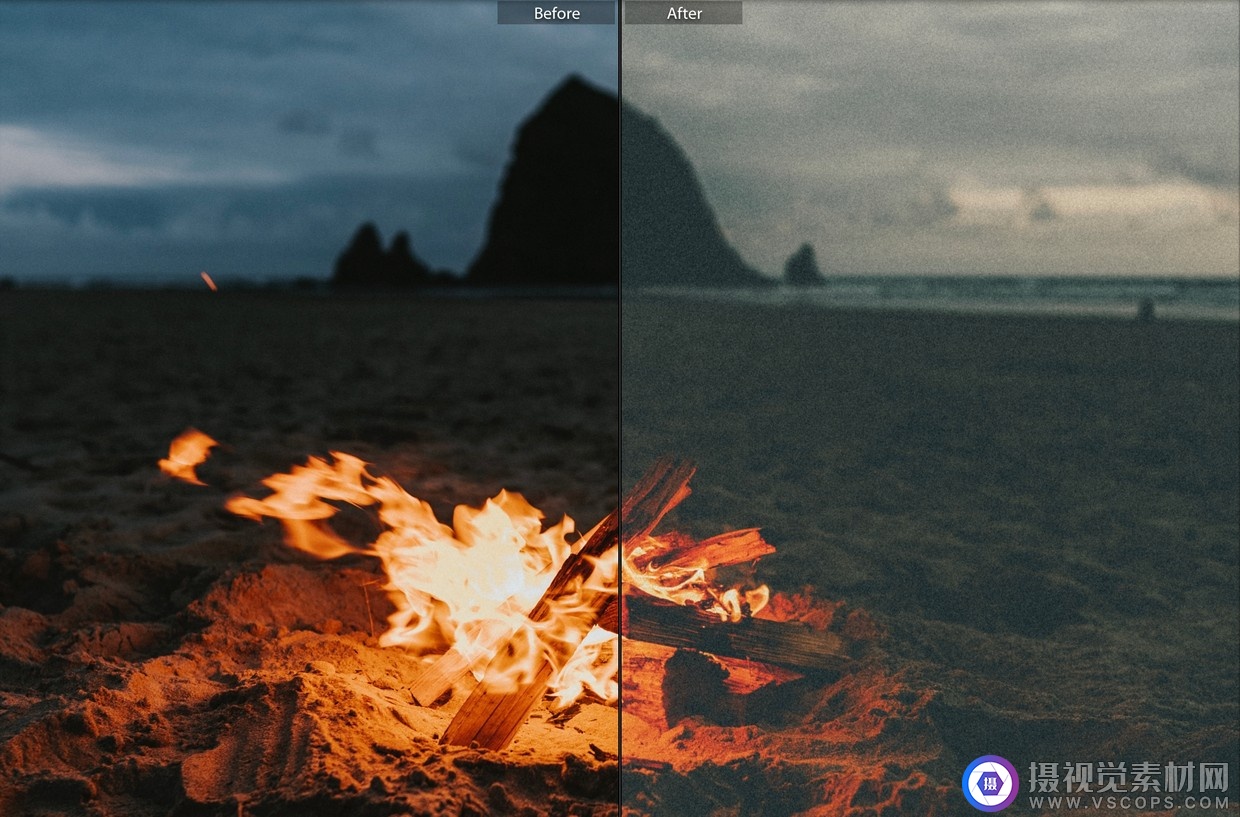This screenshot has height=817, width=1240.
Task: Click the small detached flame at left
Action: click(187, 454)
